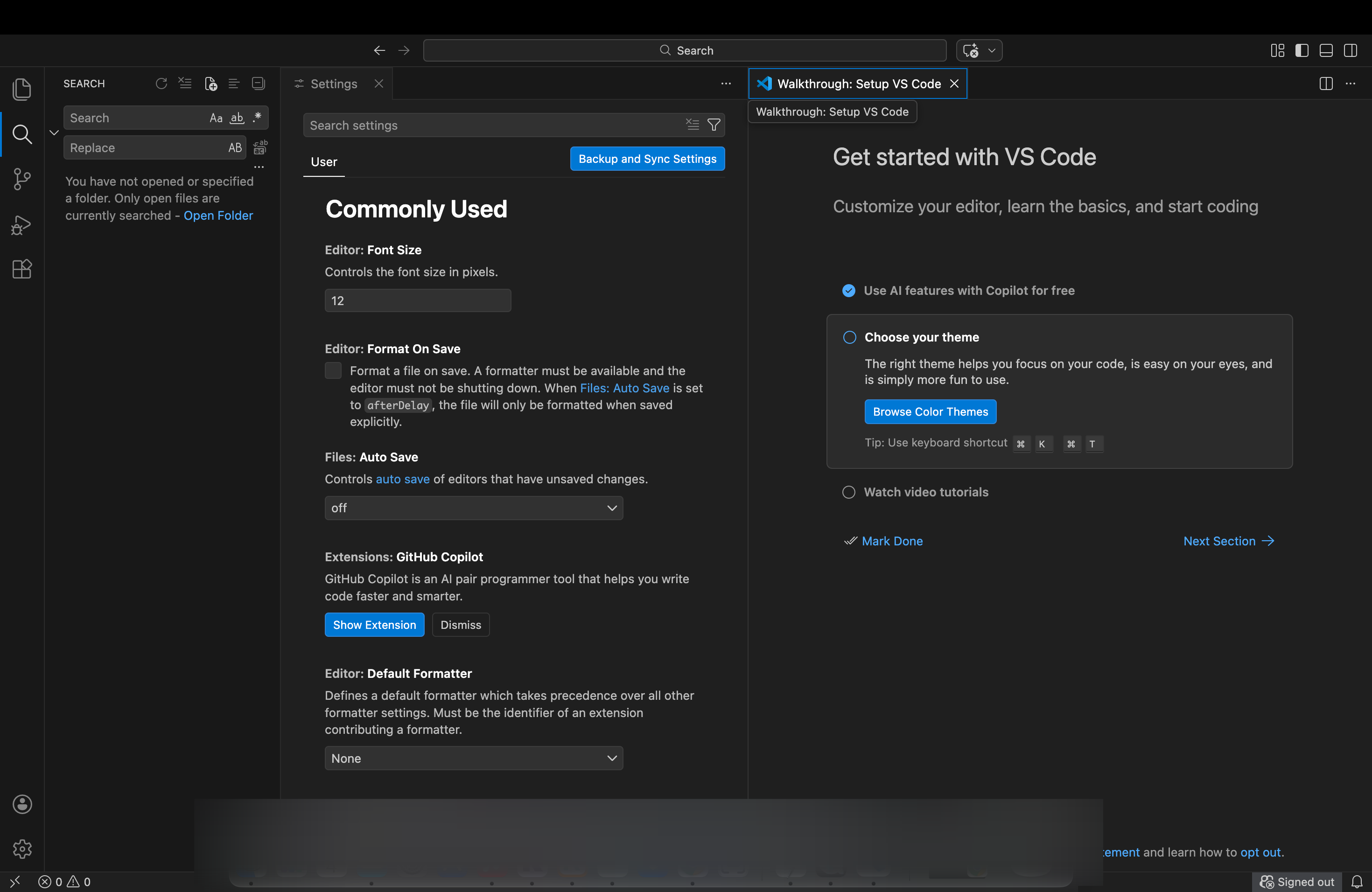This screenshot has width=1372, height=892.
Task: Click Browse Color Themes button
Action: 930,411
